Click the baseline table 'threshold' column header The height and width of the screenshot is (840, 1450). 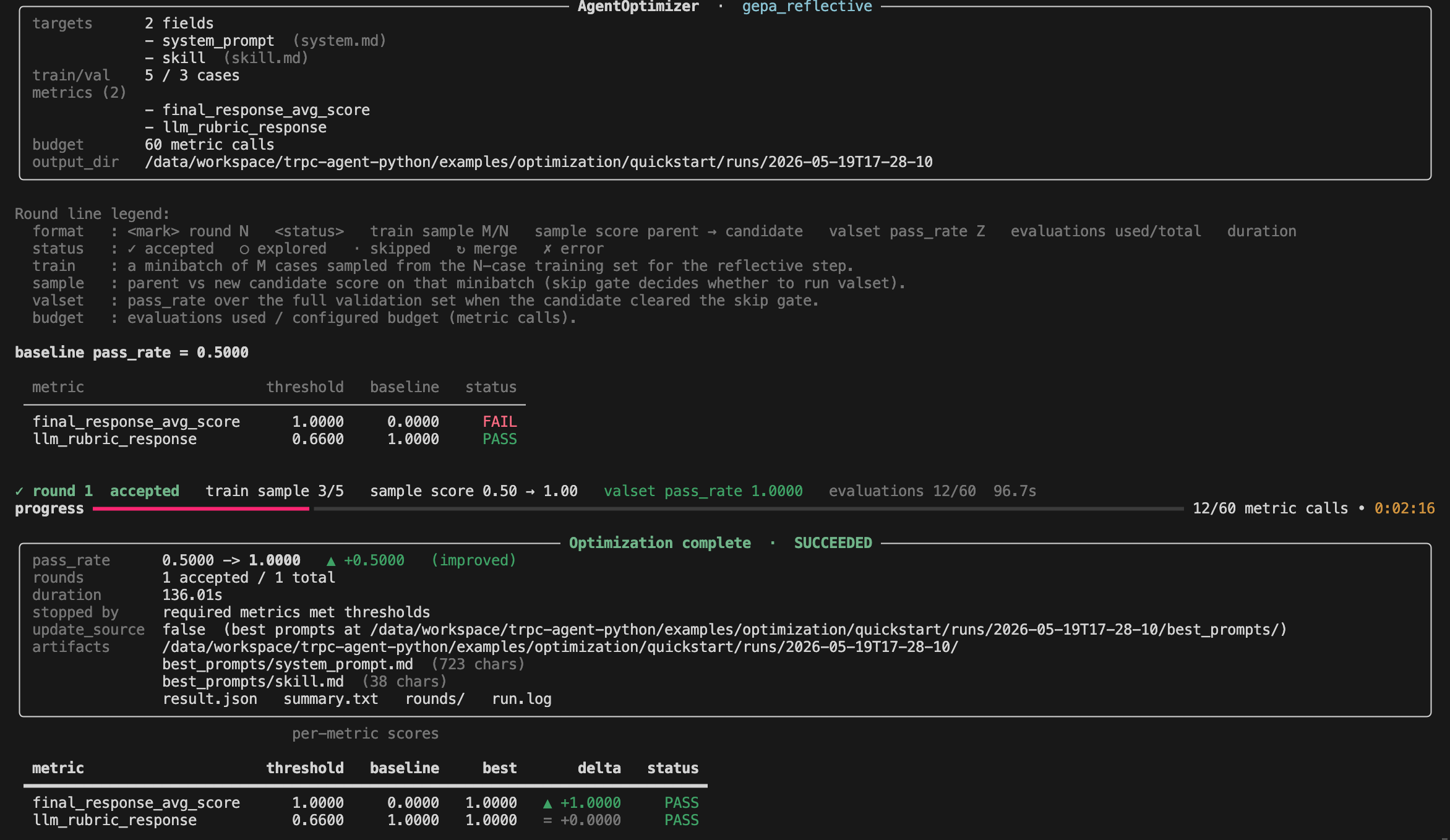coord(305,387)
